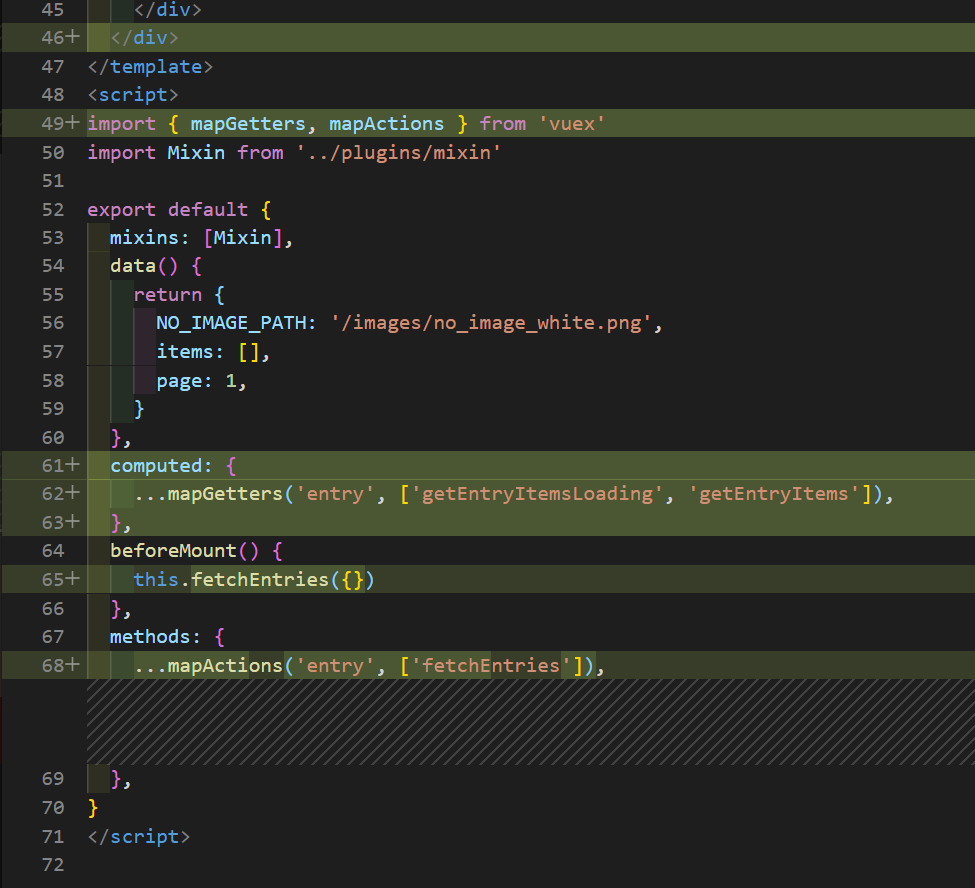The width and height of the screenshot is (975, 888).
Task: Click 'beforeMount()' on line 64
Action: (185, 551)
